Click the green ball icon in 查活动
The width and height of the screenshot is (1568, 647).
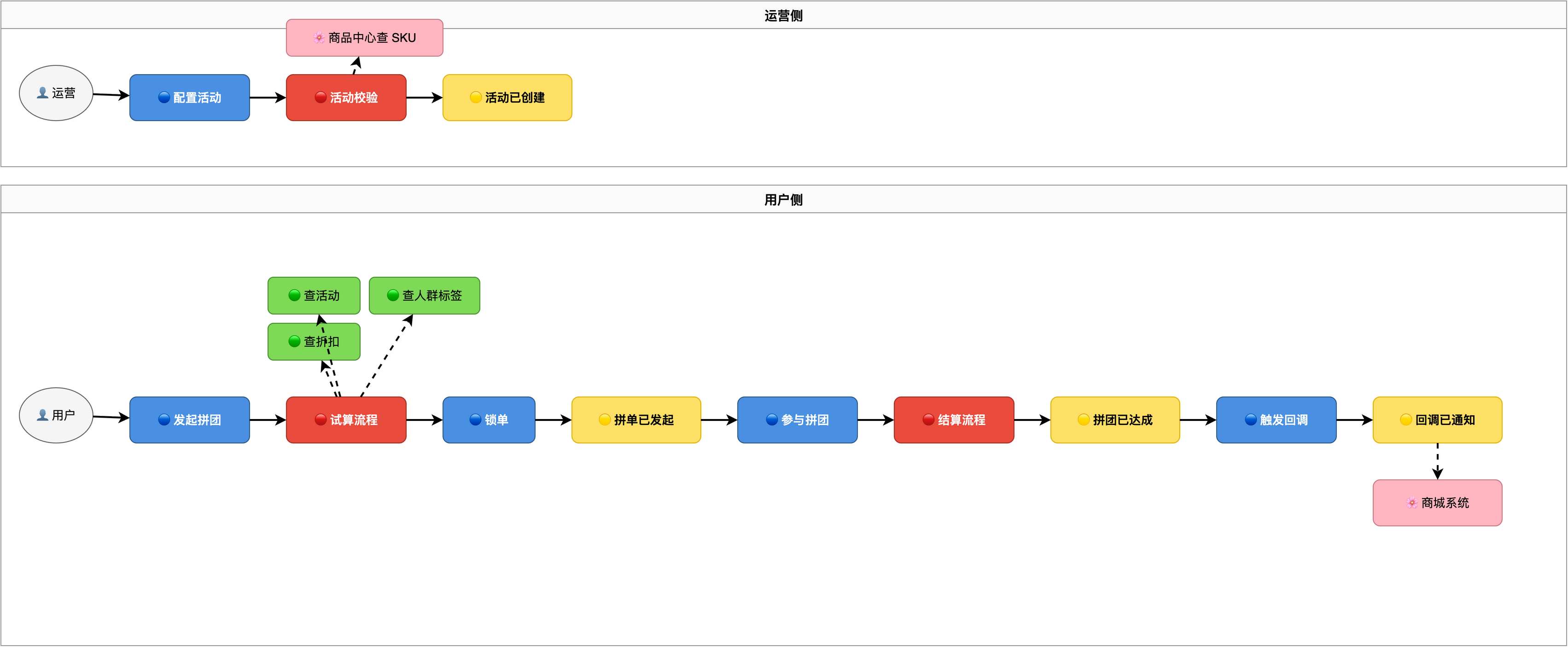295,295
